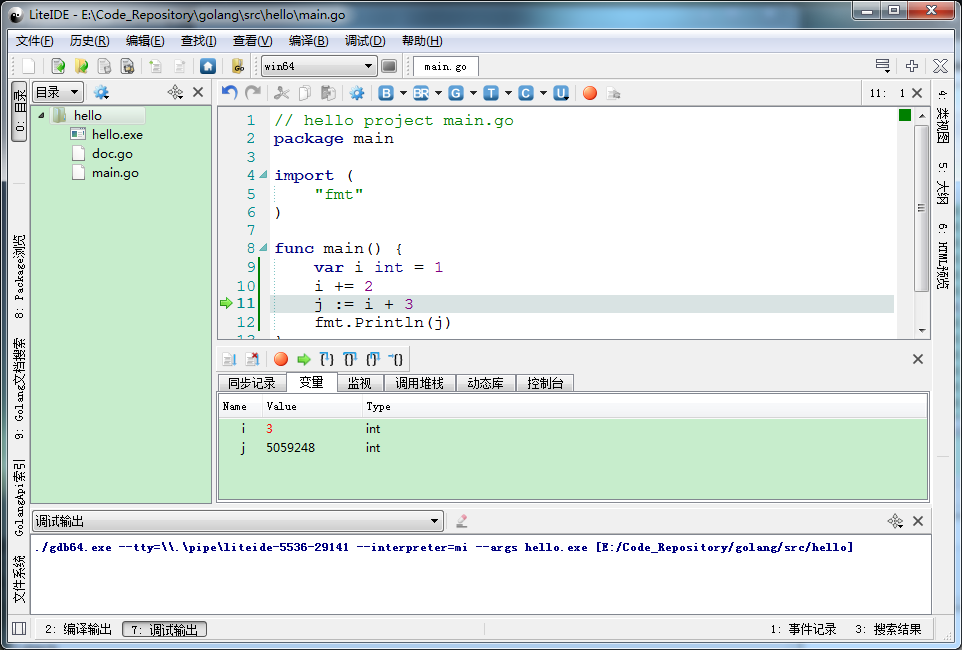Click the blue C clean icon
This screenshot has height=650, width=962.
pyautogui.click(x=526, y=93)
